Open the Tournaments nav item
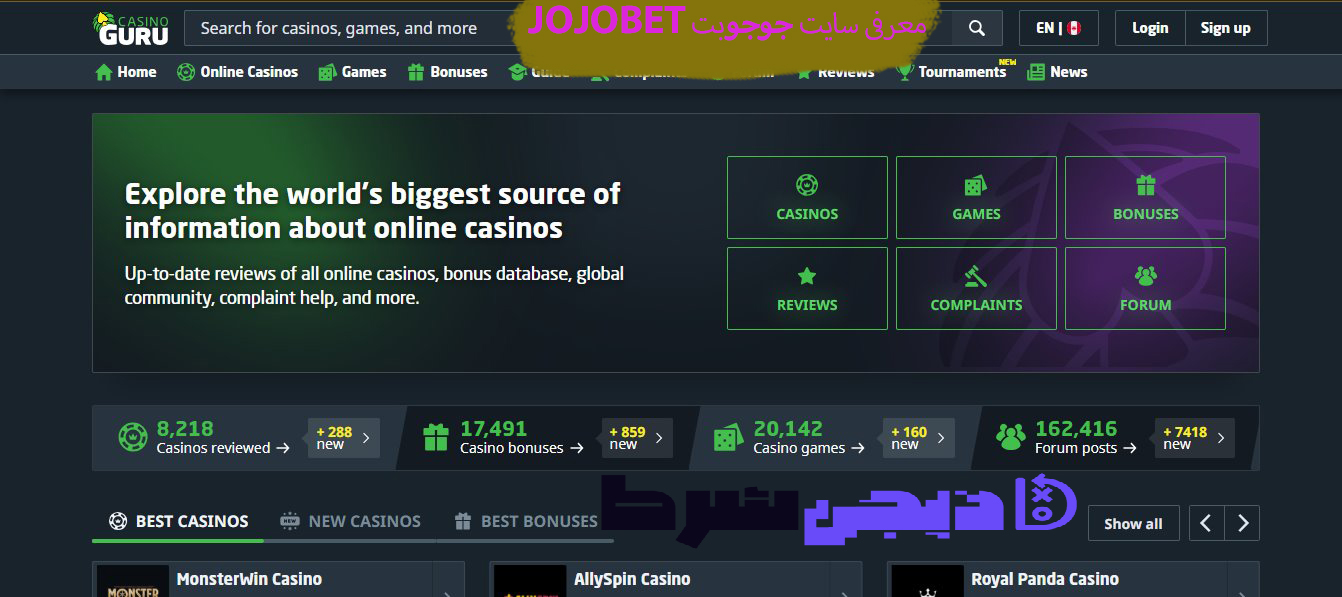 click(x=952, y=72)
